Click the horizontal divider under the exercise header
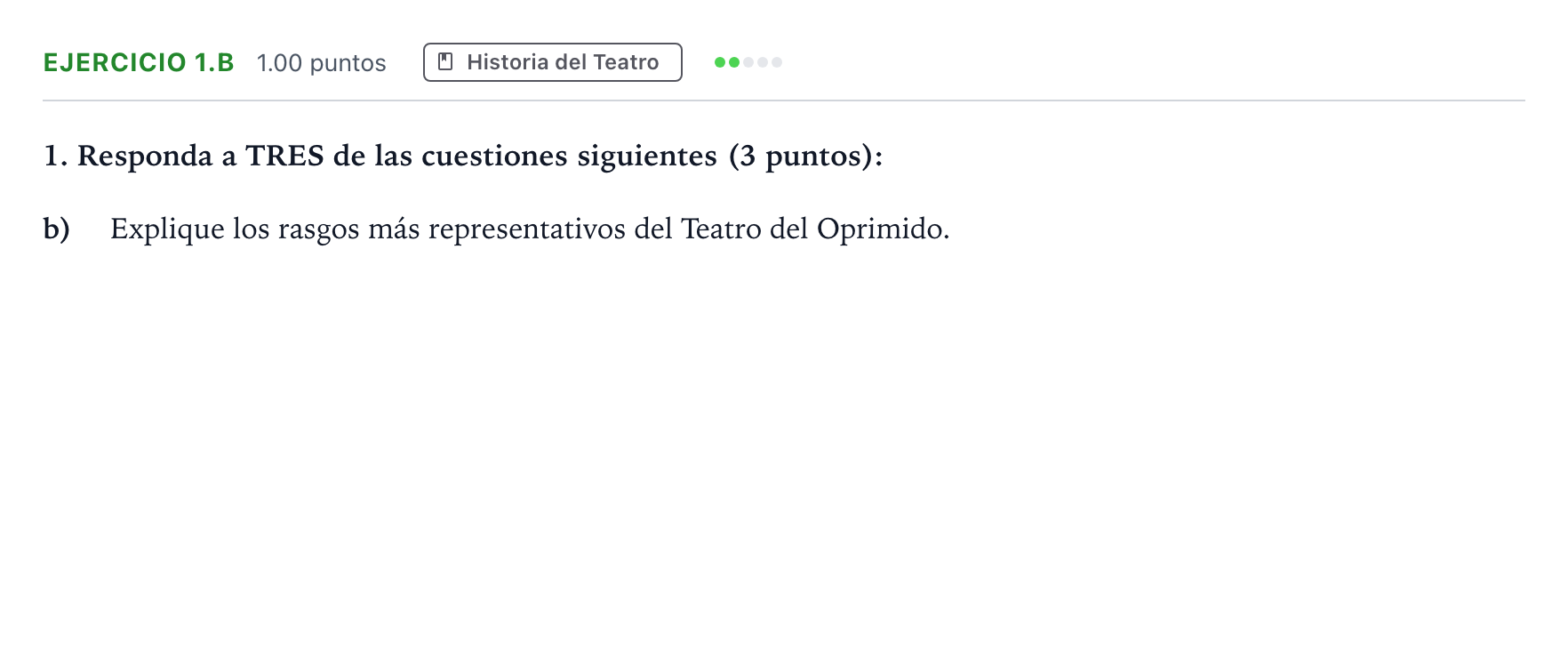The height and width of the screenshot is (651, 1568). point(784,100)
